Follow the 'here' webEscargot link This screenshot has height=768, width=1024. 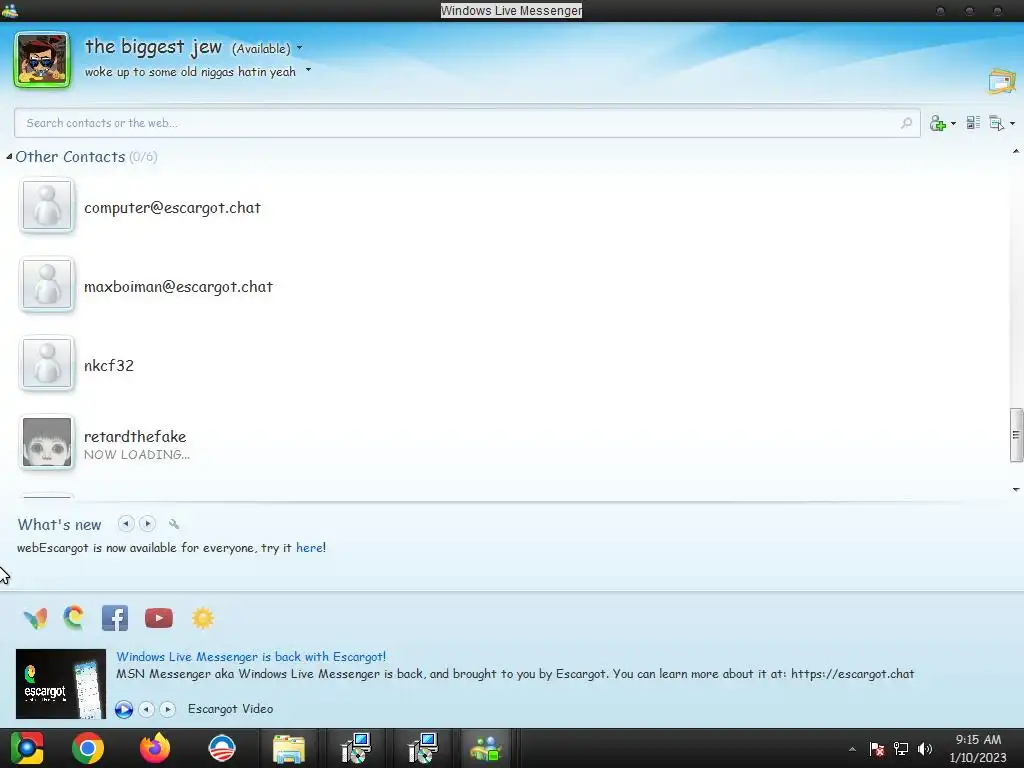click(x=309, y=548)
